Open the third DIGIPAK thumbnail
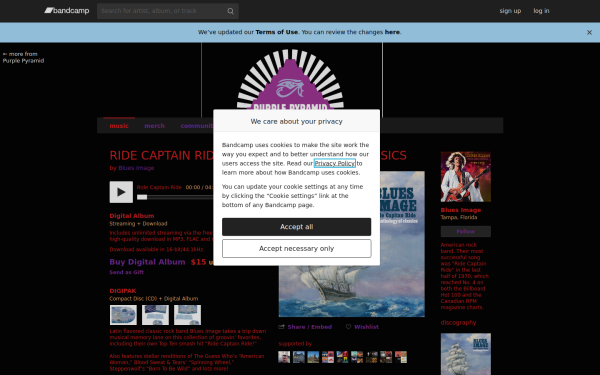 click(x=188, y=315)
